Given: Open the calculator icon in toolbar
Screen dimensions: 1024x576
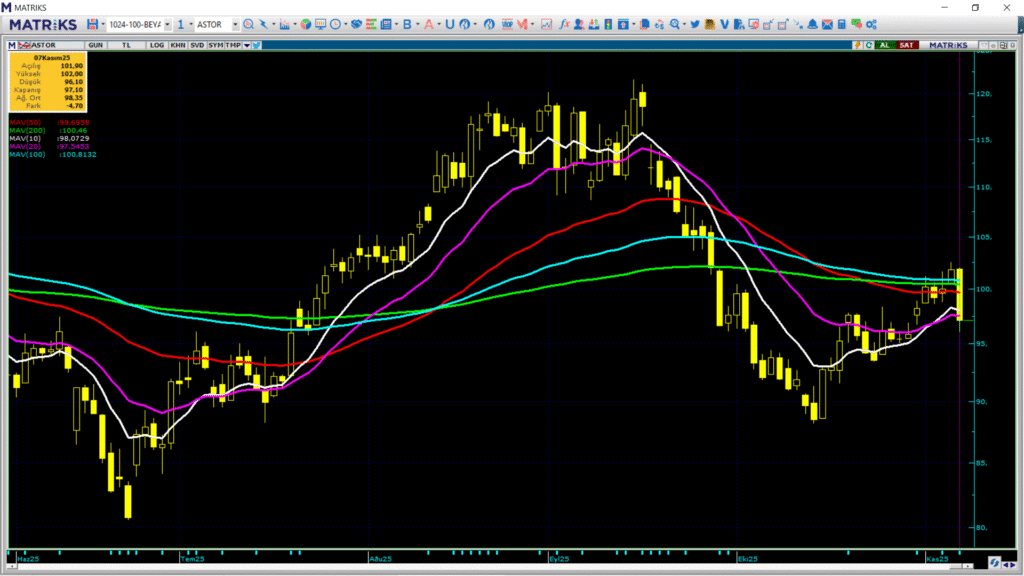Looking at the screenshot, I should coord(842,24).
